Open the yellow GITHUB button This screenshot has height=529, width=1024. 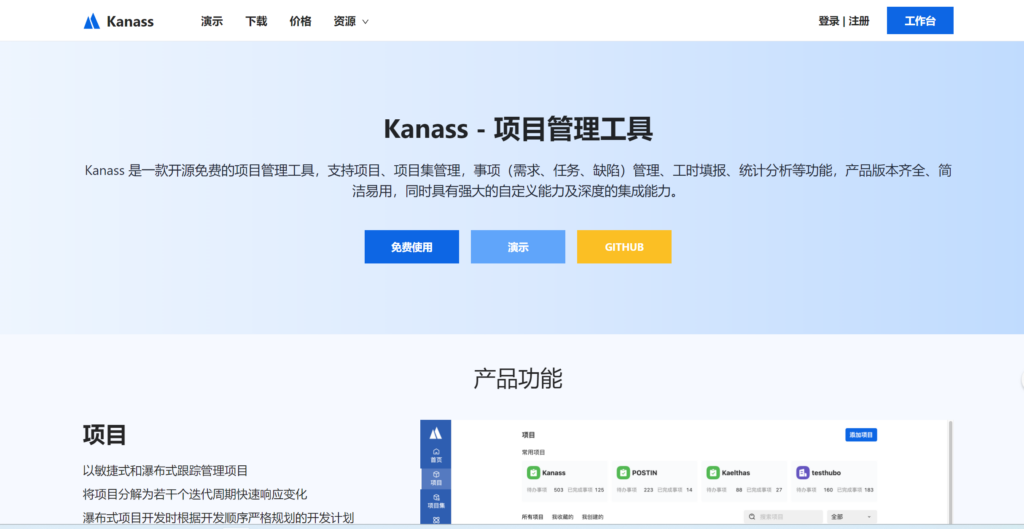624,247
